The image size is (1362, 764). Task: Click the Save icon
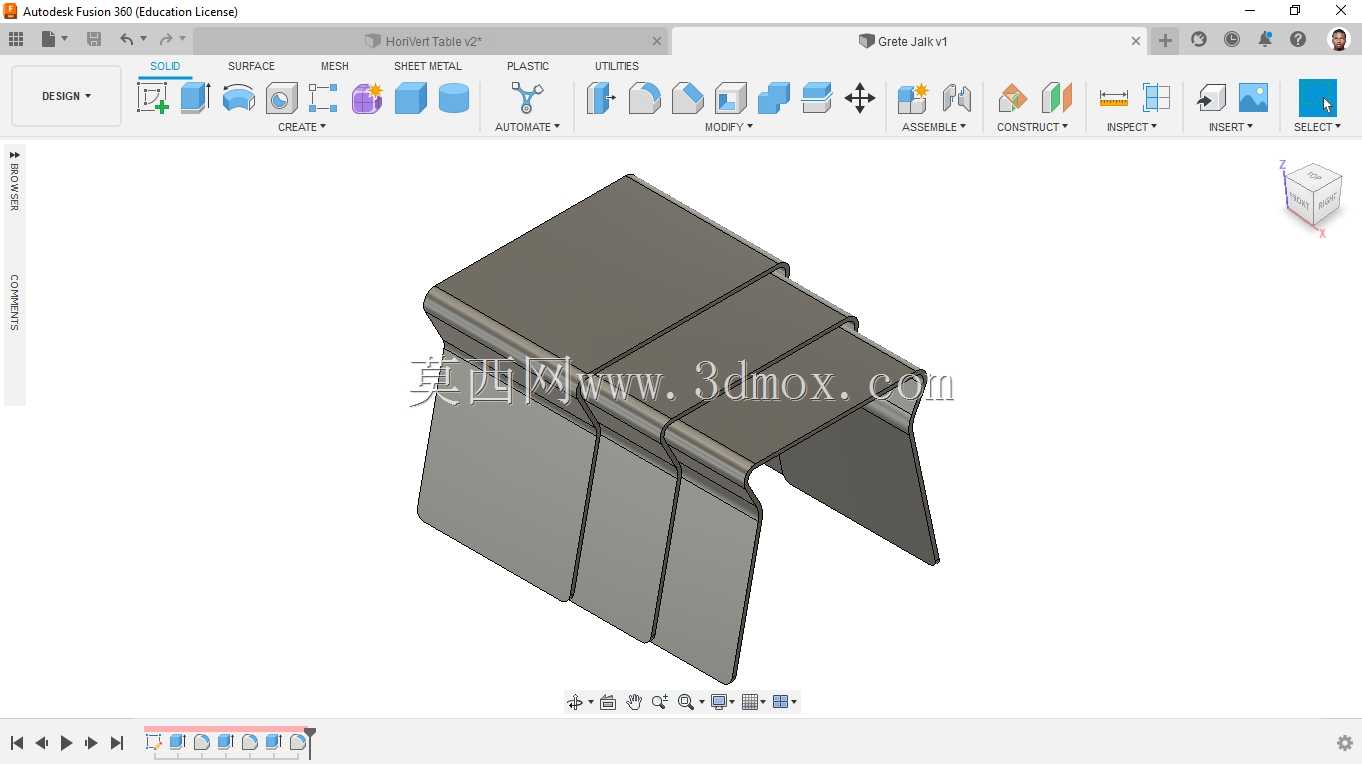[x=94, y=39]
